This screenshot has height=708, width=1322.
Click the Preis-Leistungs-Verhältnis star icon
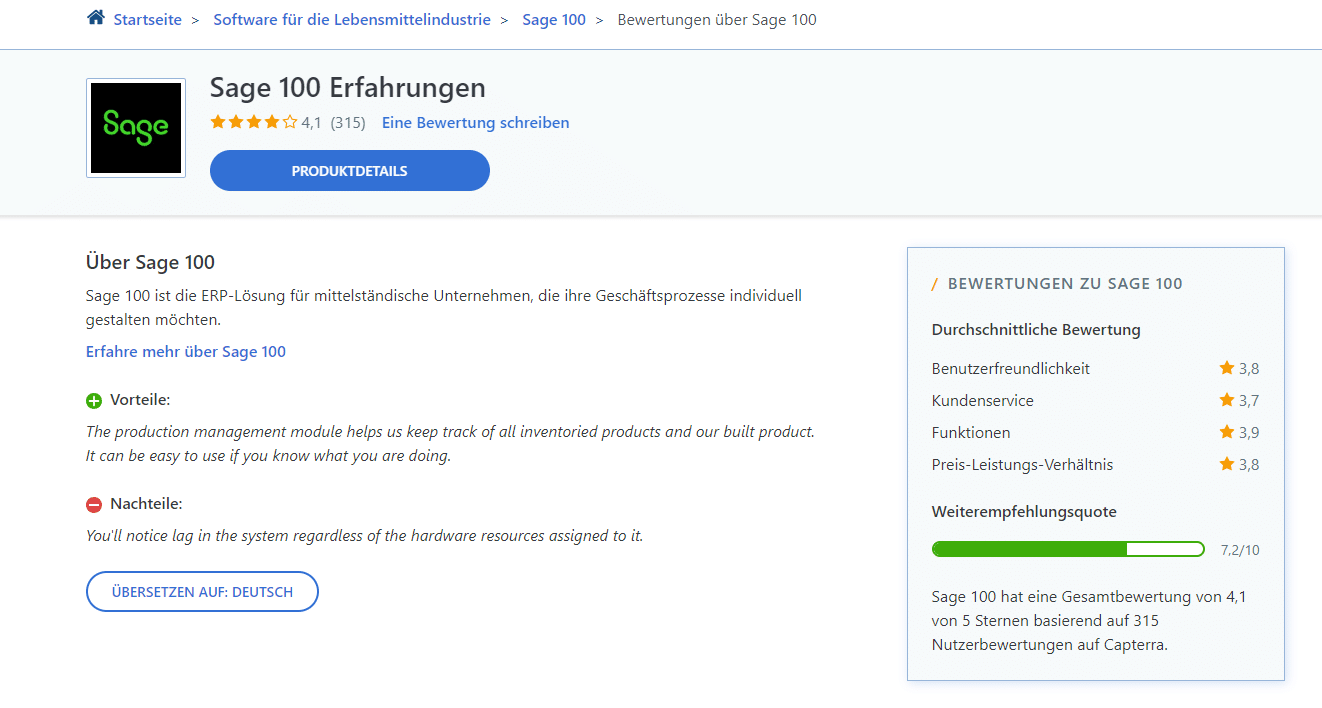[1227, 464]
